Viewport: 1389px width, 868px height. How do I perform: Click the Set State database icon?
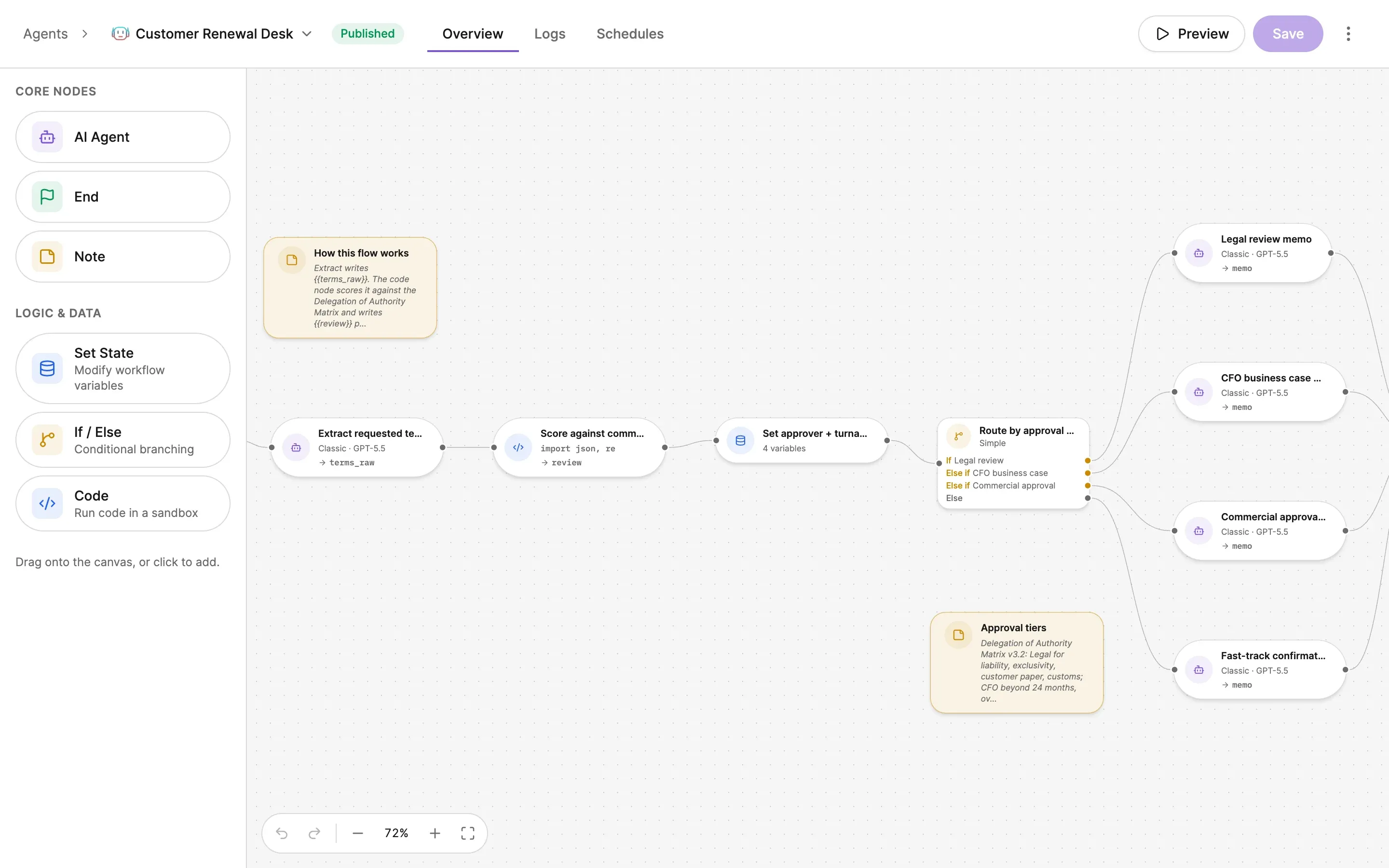point(47,368)
